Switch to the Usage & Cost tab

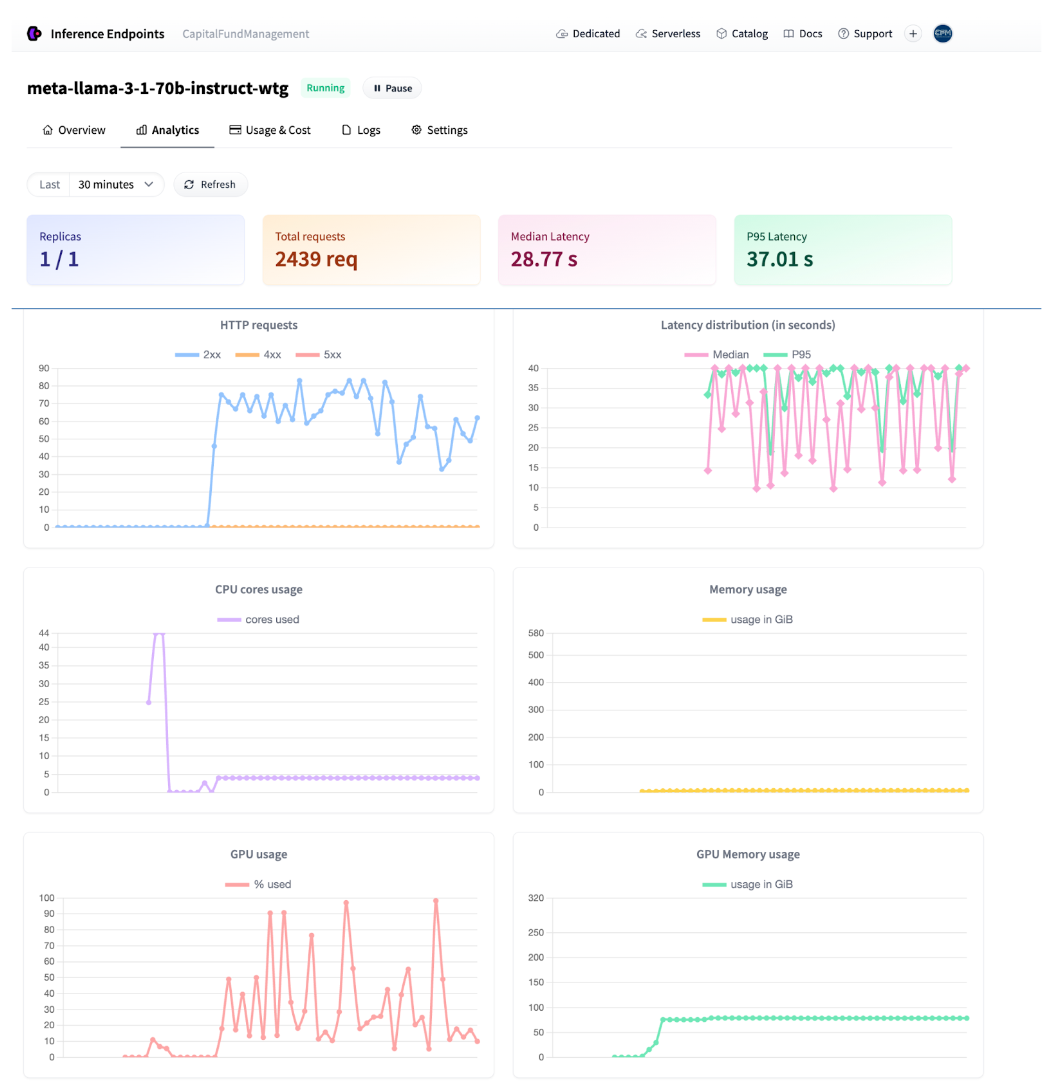click(x=270, y=130)
